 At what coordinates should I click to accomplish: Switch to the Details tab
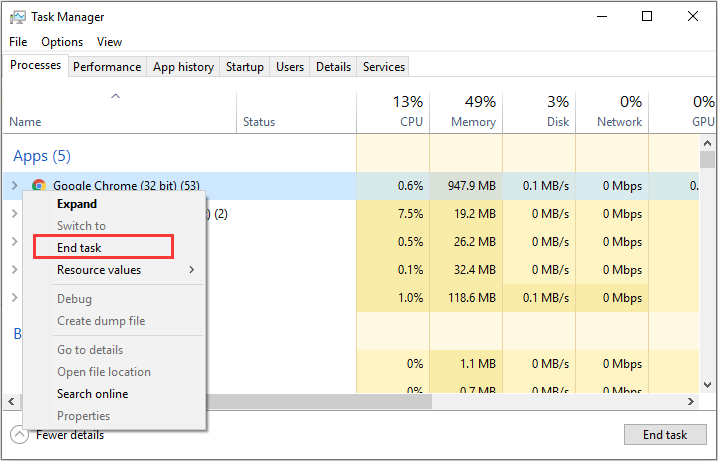click(x=333, y=67)
